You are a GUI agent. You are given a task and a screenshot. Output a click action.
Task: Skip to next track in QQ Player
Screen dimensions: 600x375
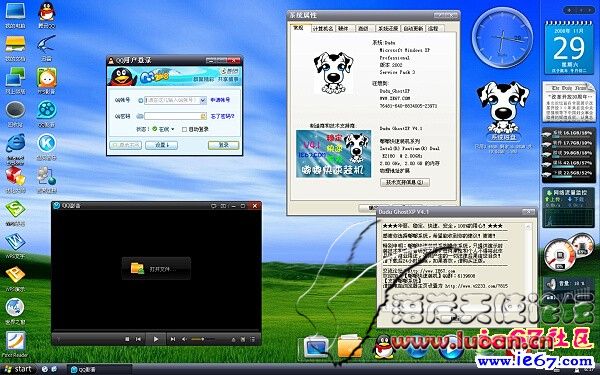click(173, 339)
